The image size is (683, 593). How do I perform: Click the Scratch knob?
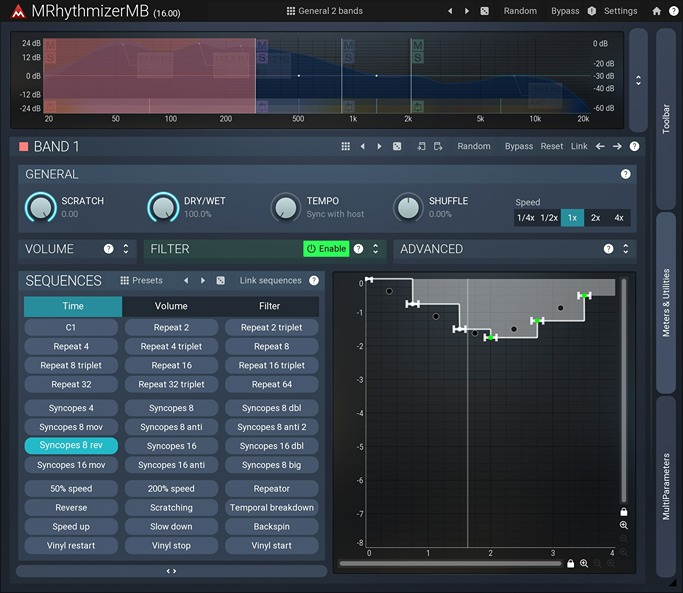point(41,208)
